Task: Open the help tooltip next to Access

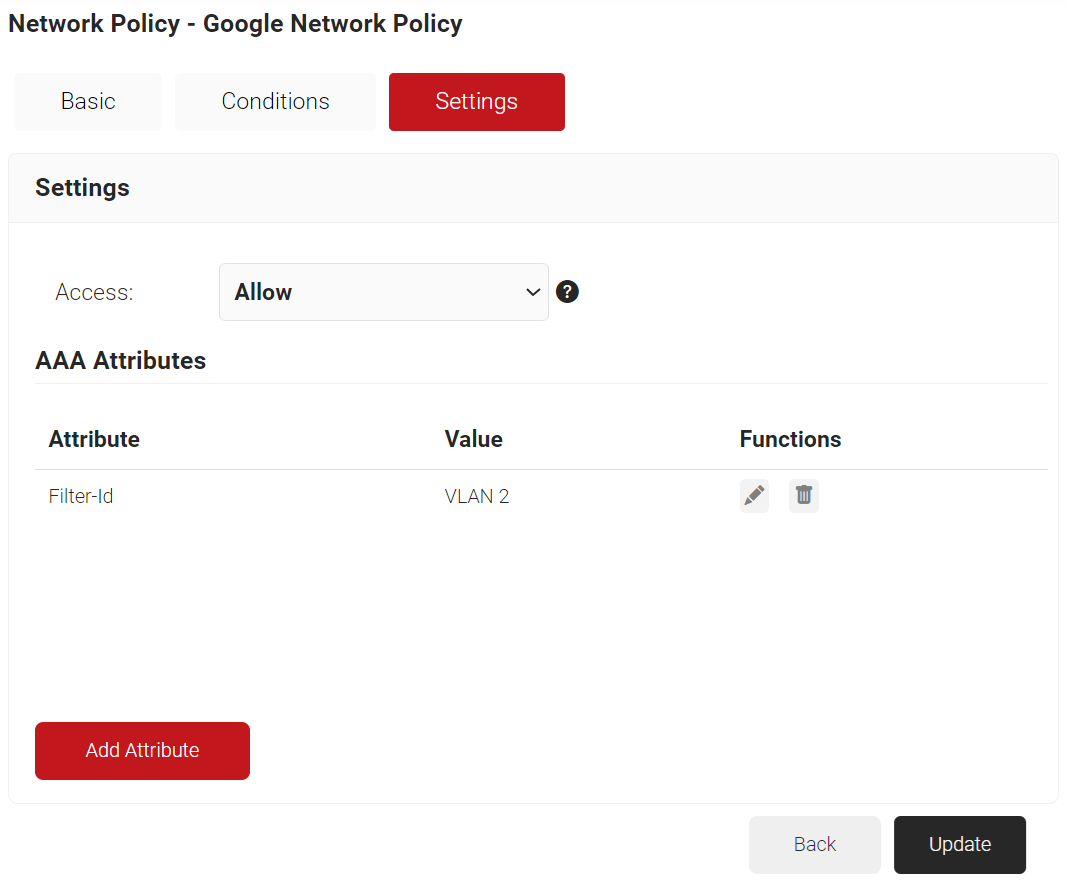Action: pyautogui.click(x=567, y=292)
